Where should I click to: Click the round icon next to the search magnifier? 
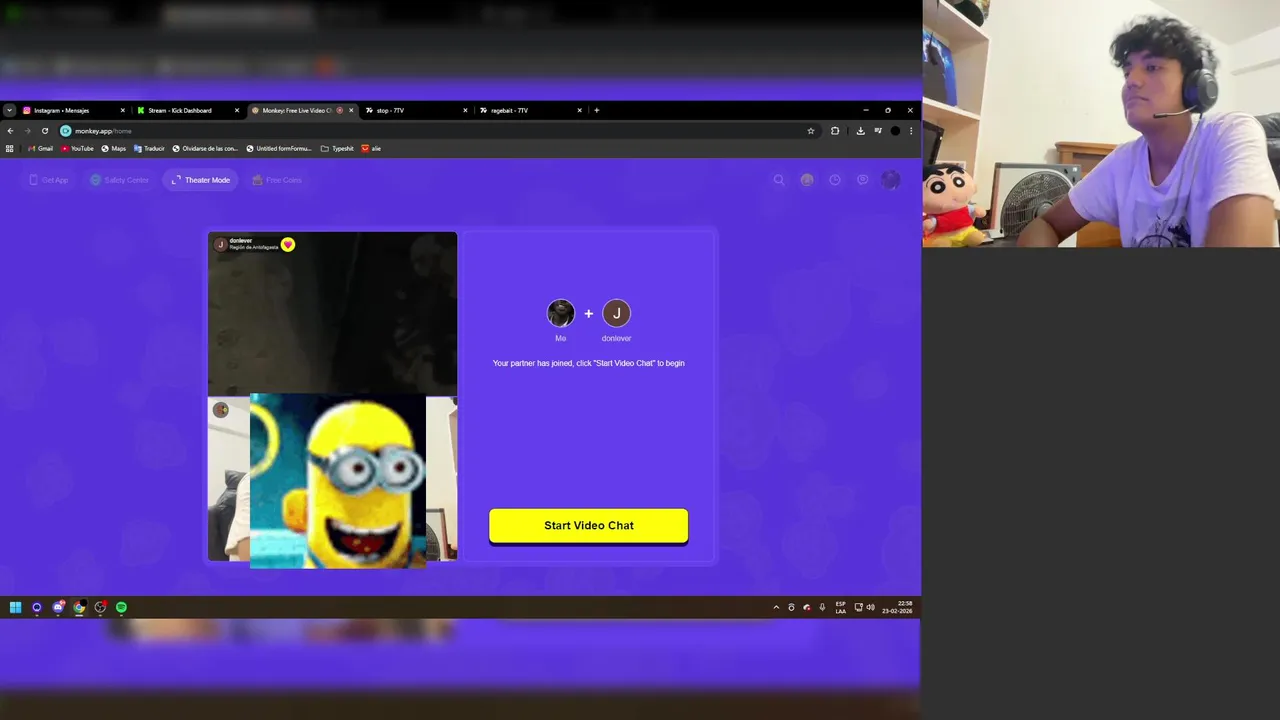tap(807, 180)
